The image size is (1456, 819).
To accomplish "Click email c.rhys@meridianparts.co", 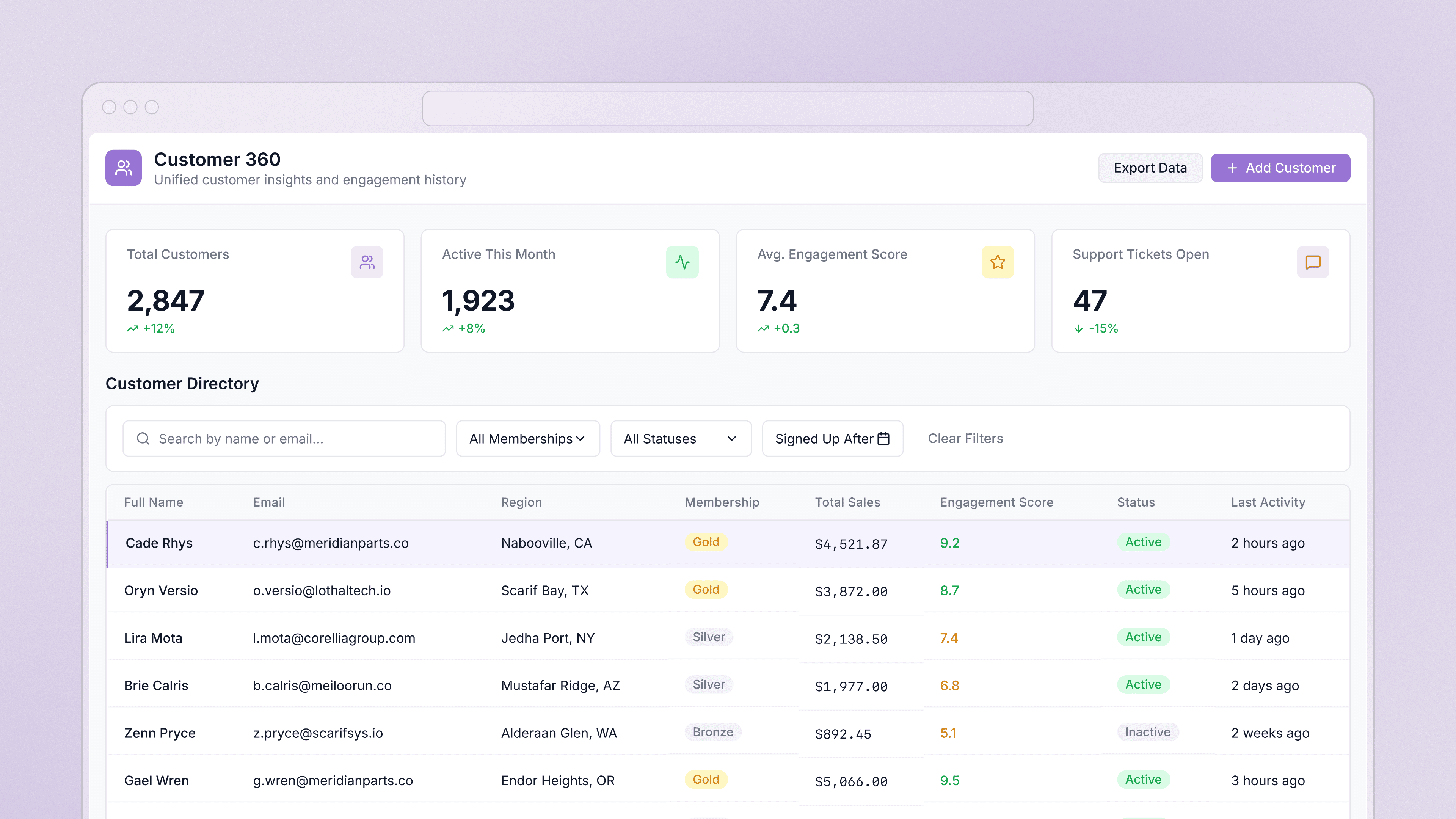I will pos(331,543).
